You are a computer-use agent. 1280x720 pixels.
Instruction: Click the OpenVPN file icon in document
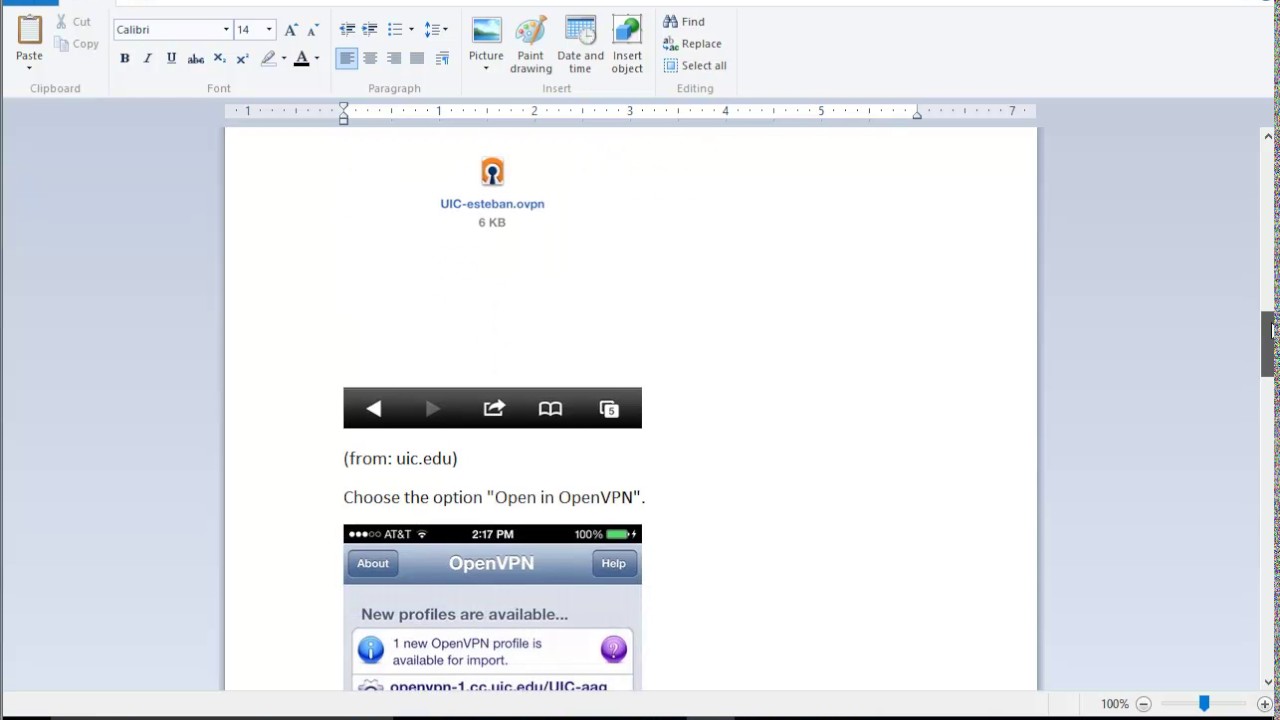[492, 171]
